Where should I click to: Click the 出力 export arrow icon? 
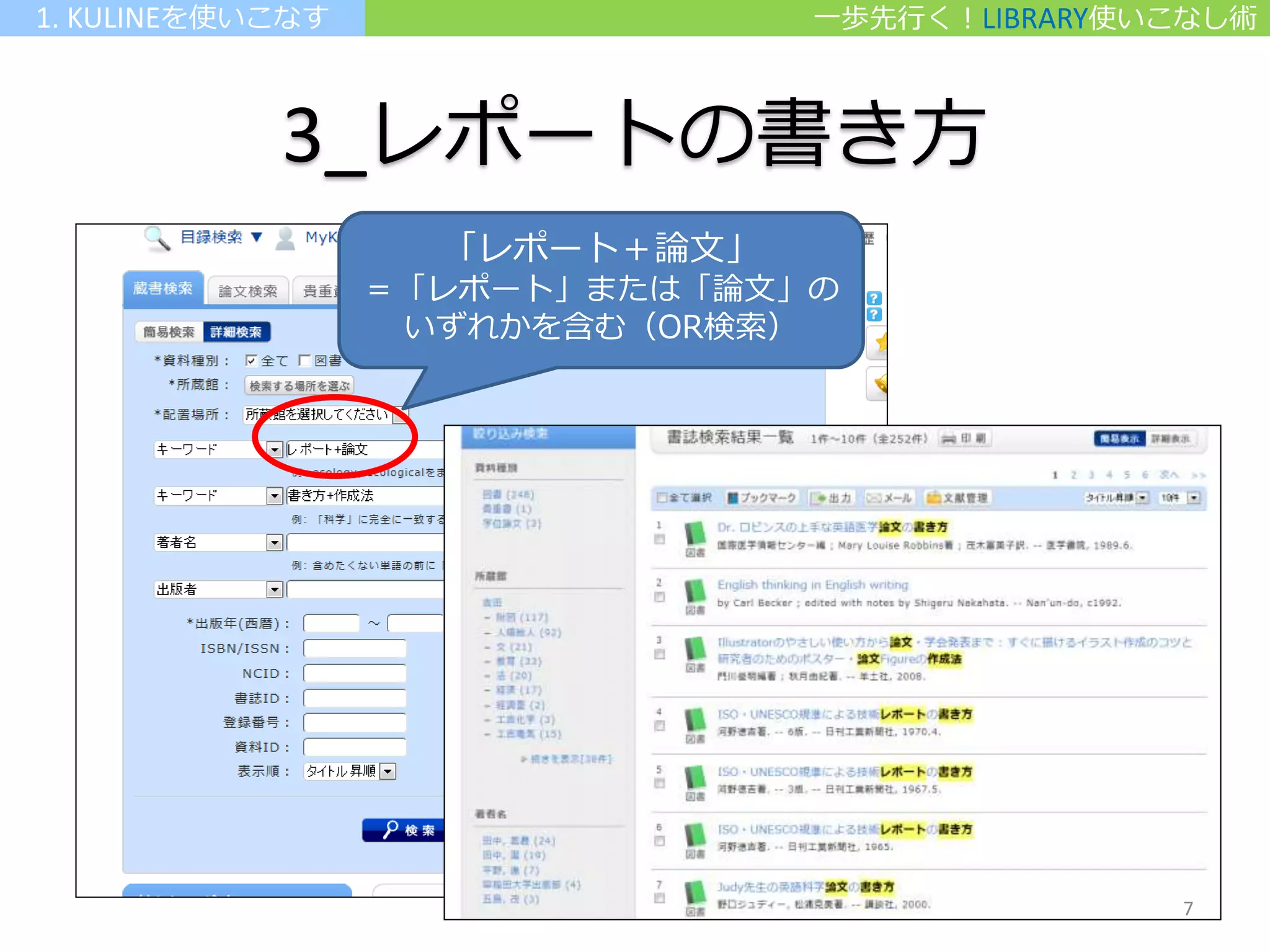(x=819, y=498)
